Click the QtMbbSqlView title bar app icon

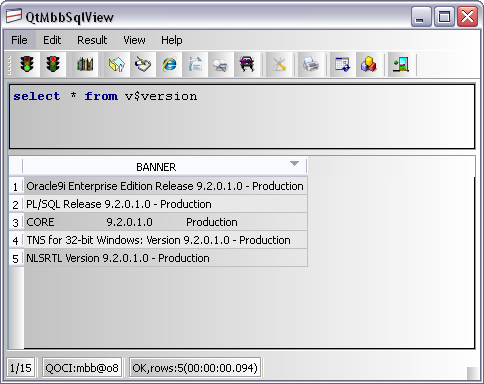pyautogui.click(x=14, y=16)
